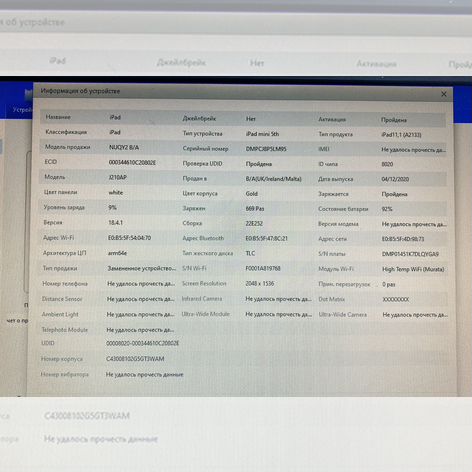Click the truncated Замененное устройство sale type value
This screenshot has width=472, height=472.
pyautogui.click(x=141, y=268)
